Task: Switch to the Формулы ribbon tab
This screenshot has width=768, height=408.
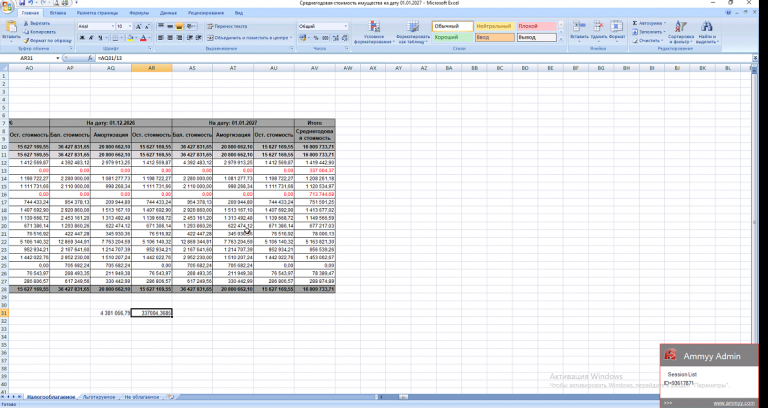Action: (139, 13)
